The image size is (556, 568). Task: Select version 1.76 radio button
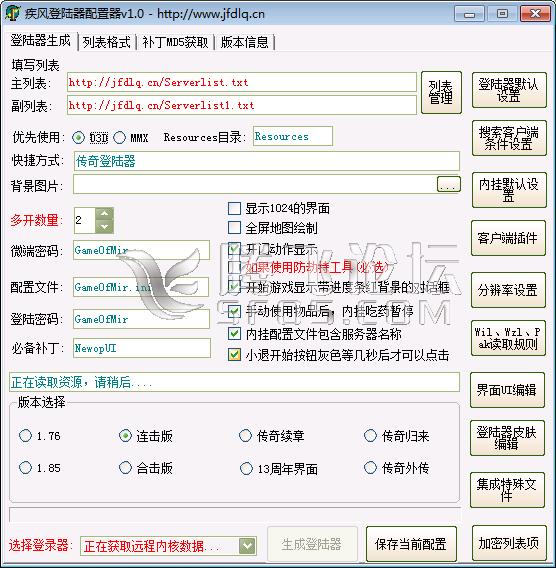pos(25,436)
